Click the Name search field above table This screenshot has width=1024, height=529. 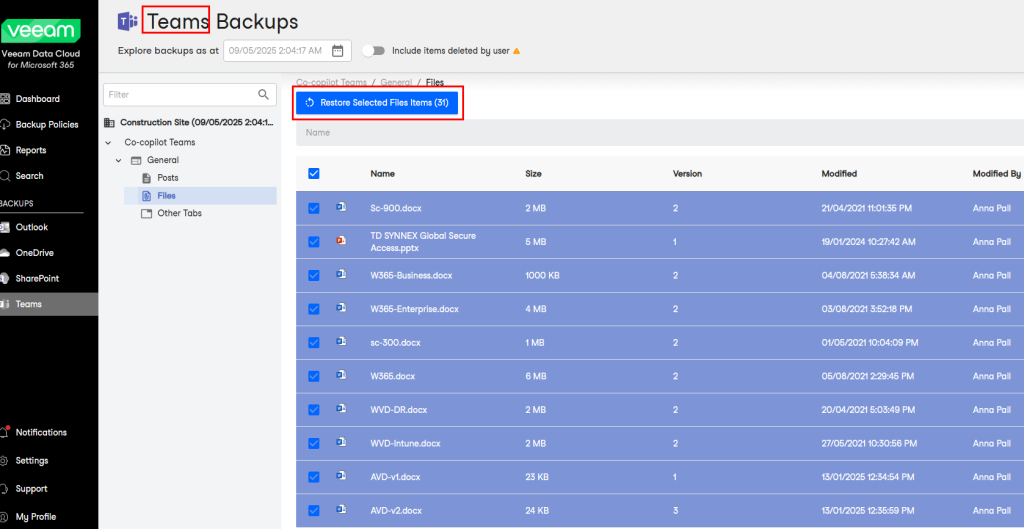(x=660, y=133)
